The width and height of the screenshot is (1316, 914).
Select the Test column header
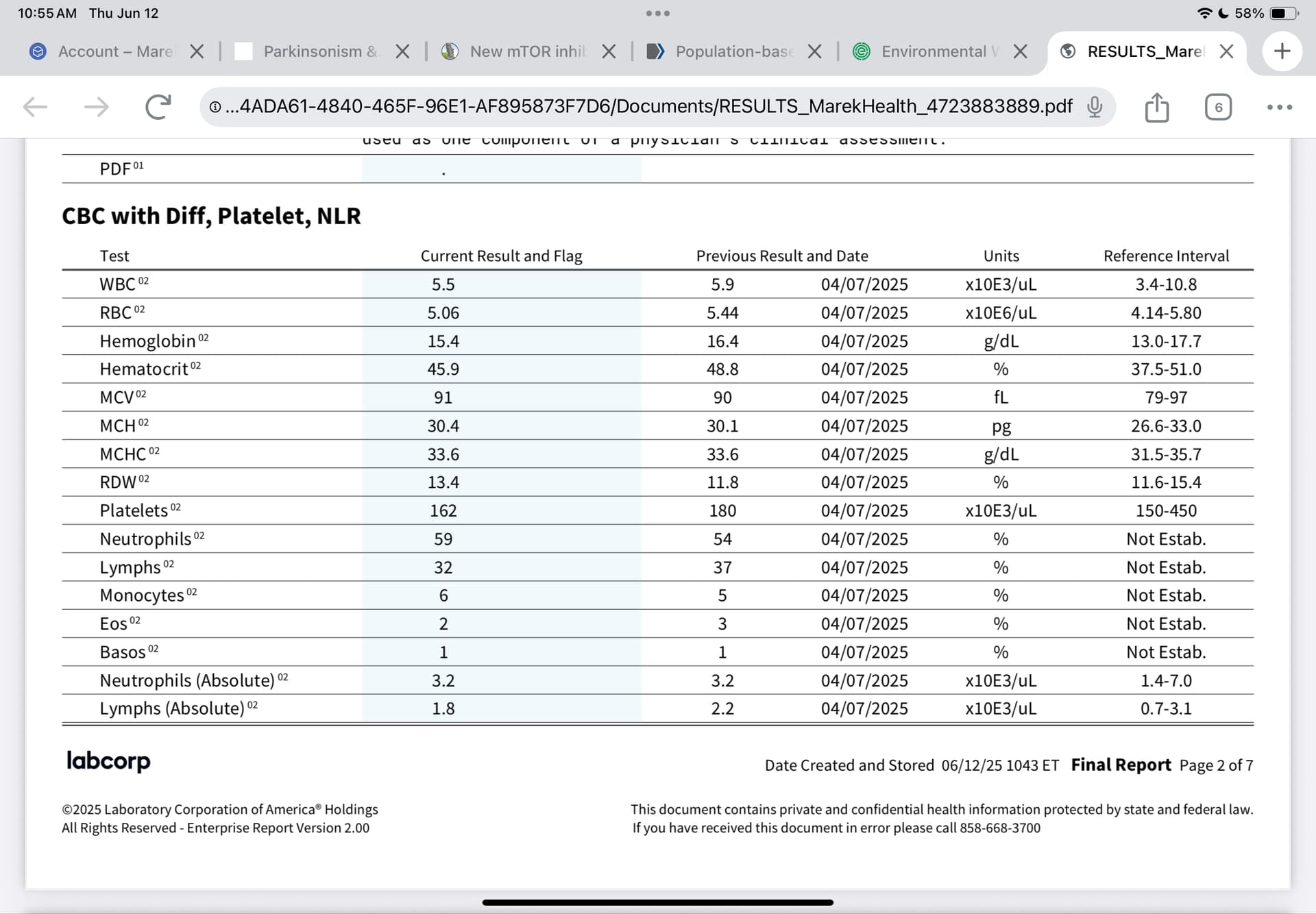(x=114, y=256)
